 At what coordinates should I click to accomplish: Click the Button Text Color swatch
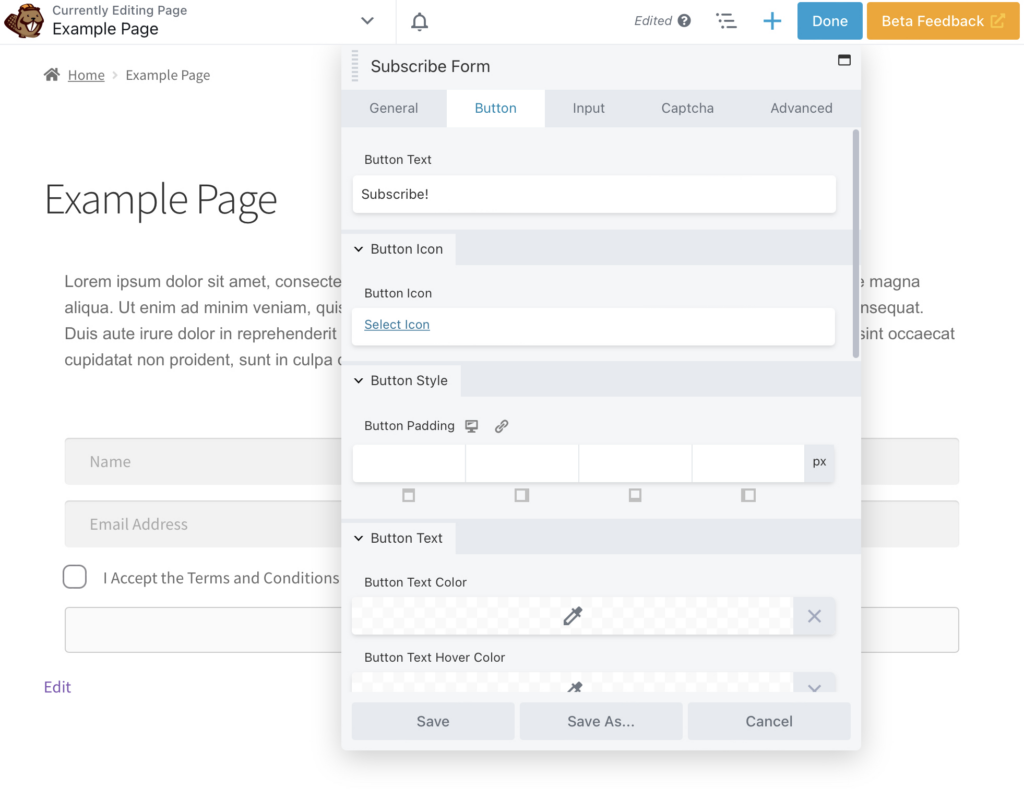[x=460, y=616]
